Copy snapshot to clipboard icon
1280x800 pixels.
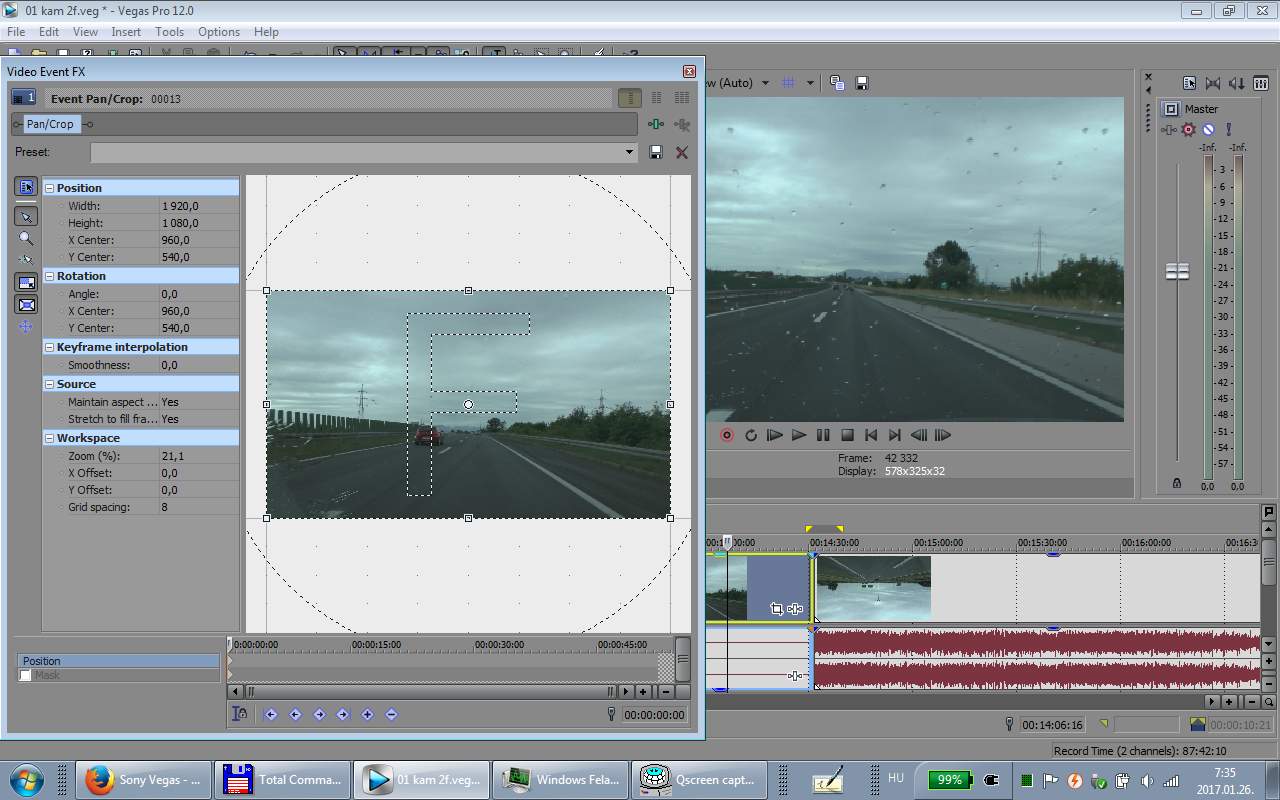click(x=837, y=83)
